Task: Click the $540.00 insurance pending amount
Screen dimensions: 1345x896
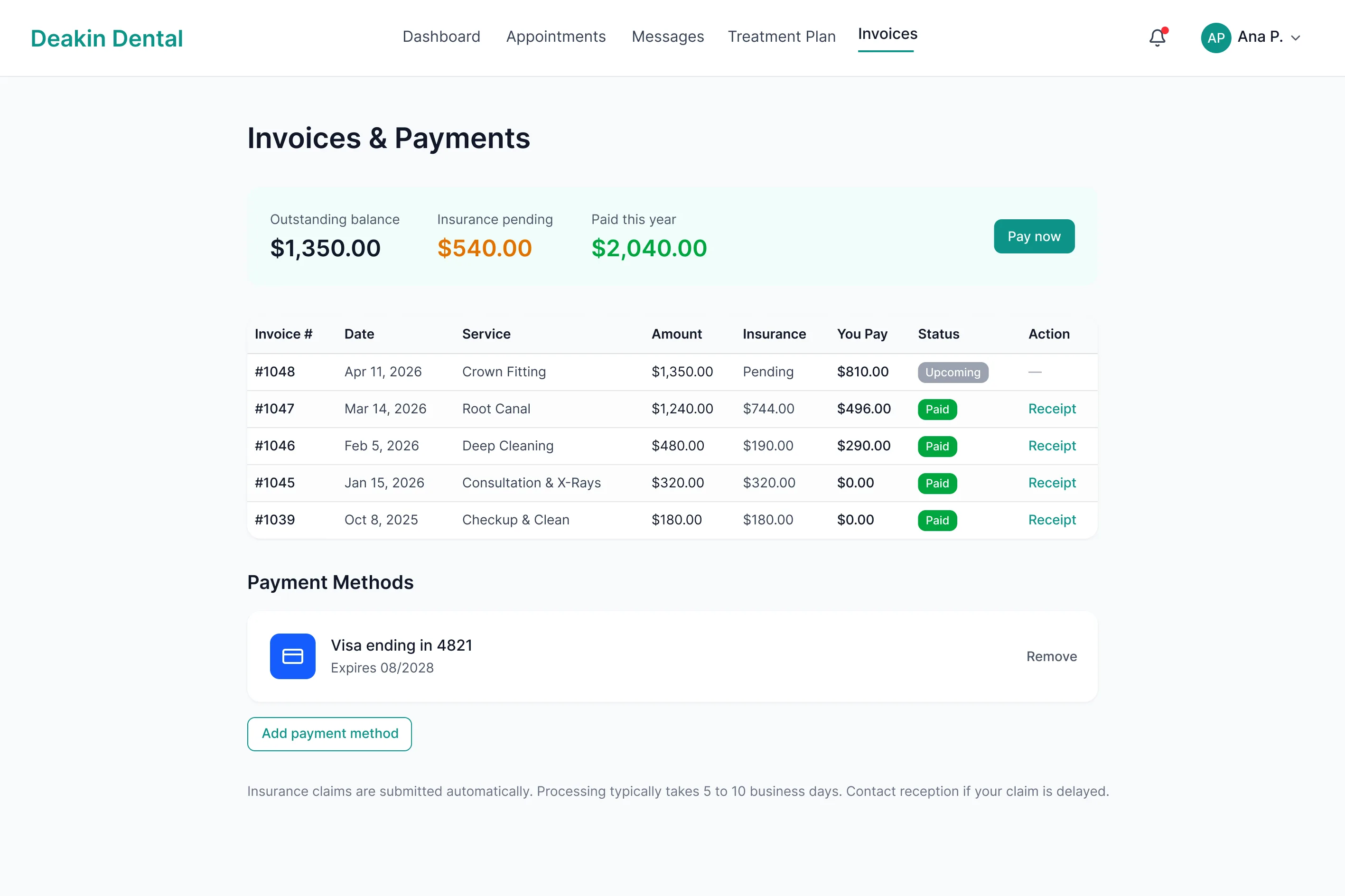Action: pos(485,248)
